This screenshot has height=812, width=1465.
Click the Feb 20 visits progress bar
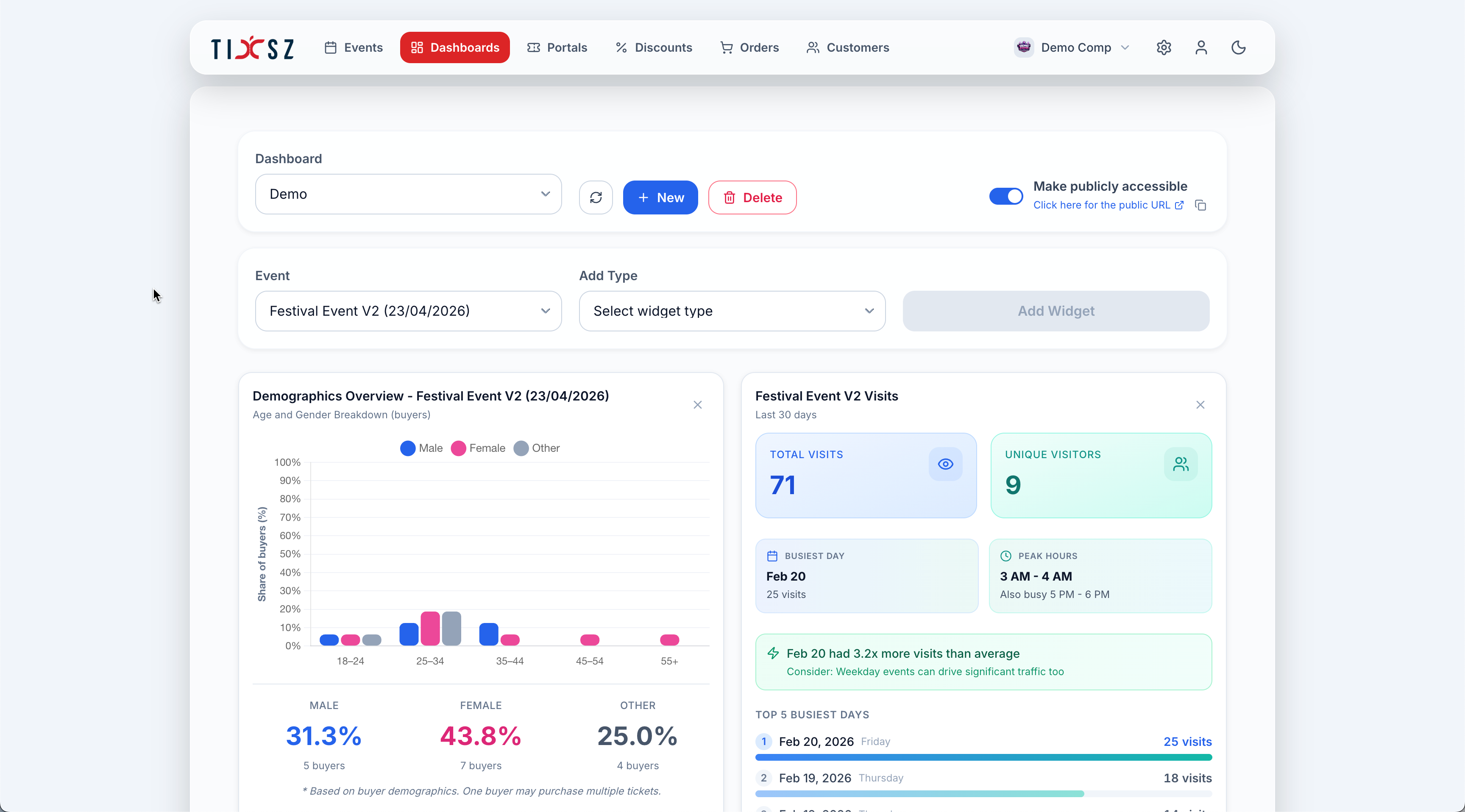click(x=983, y=757)
